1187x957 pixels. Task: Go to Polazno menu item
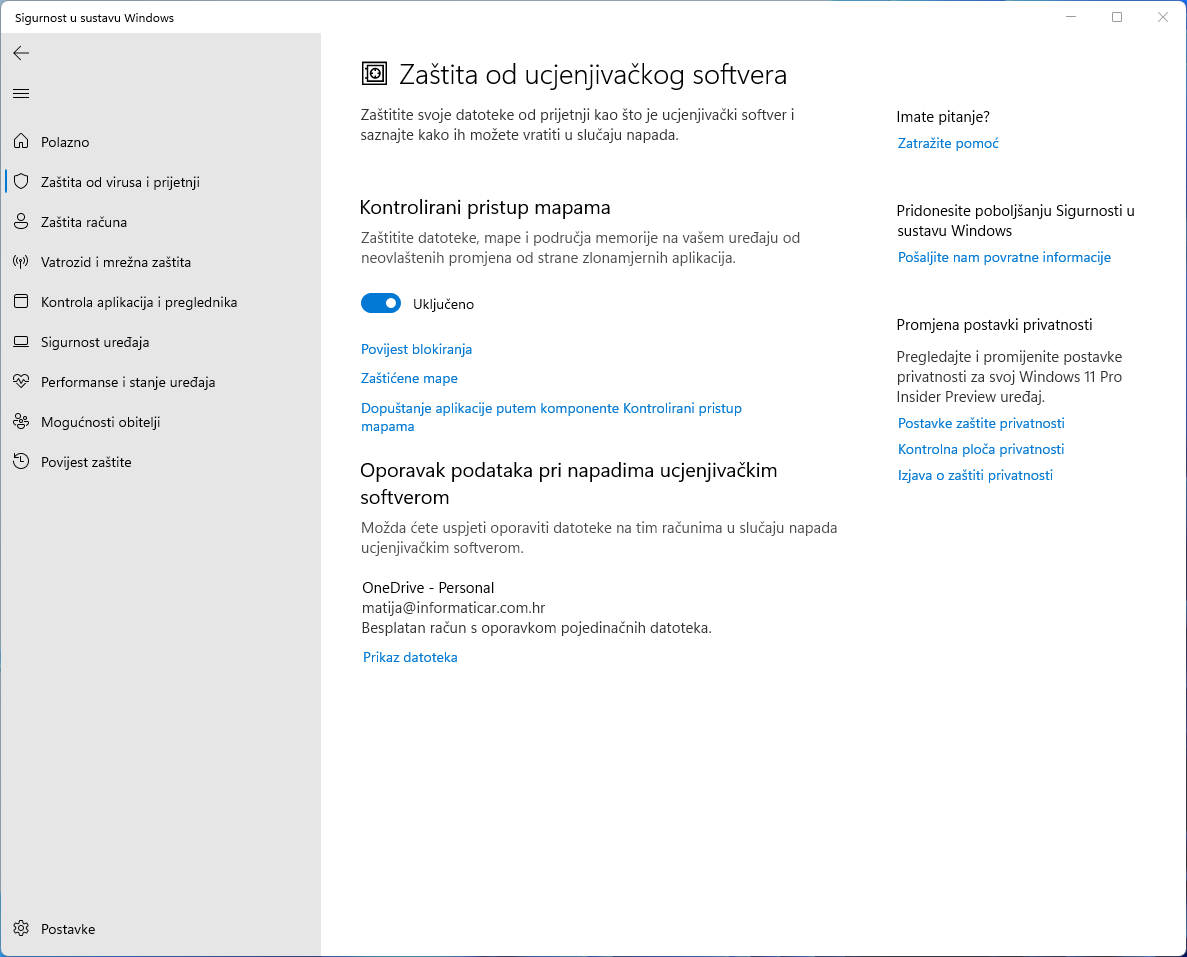(160, 142)
